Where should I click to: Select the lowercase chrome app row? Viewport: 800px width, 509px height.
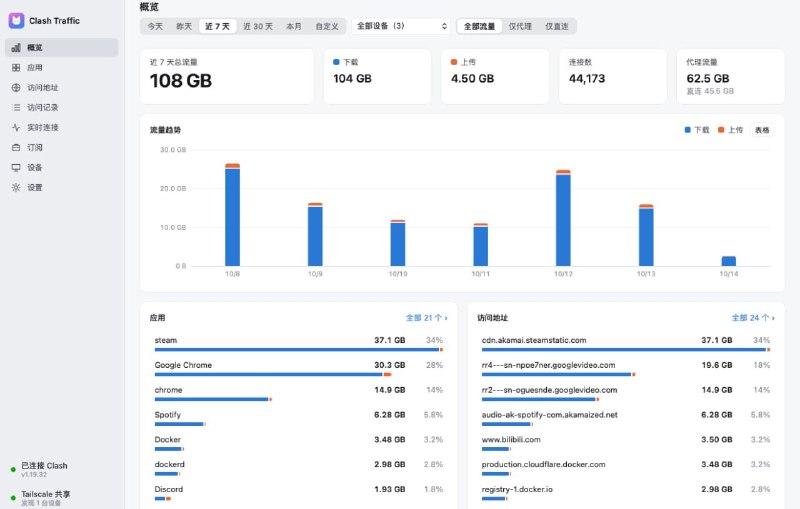click(299, 394)
